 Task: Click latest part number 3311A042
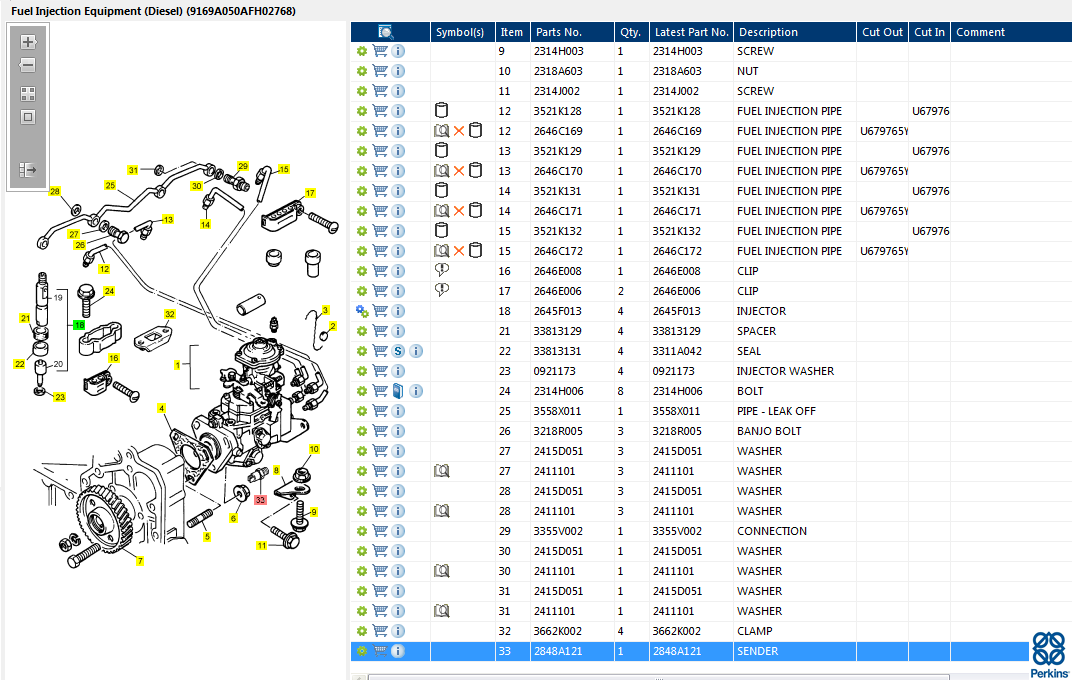tap(677, 351)
